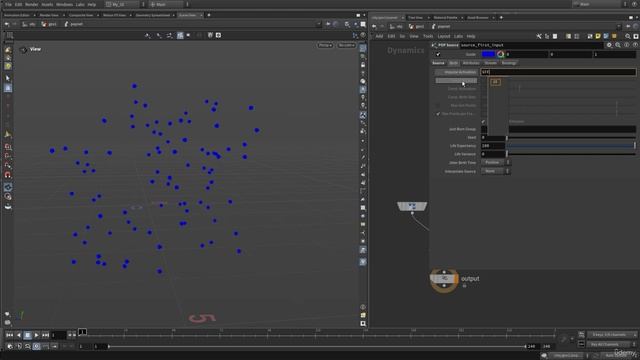Open the keys channels dropdown in playbar
Screen dimensions: 640x360
point(612,335)
